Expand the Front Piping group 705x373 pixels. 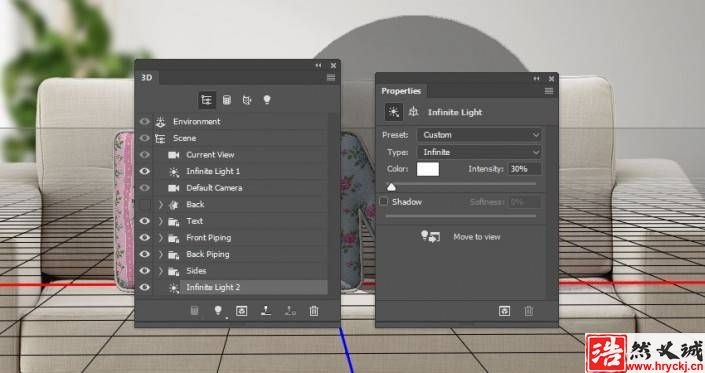pos(161,237)
